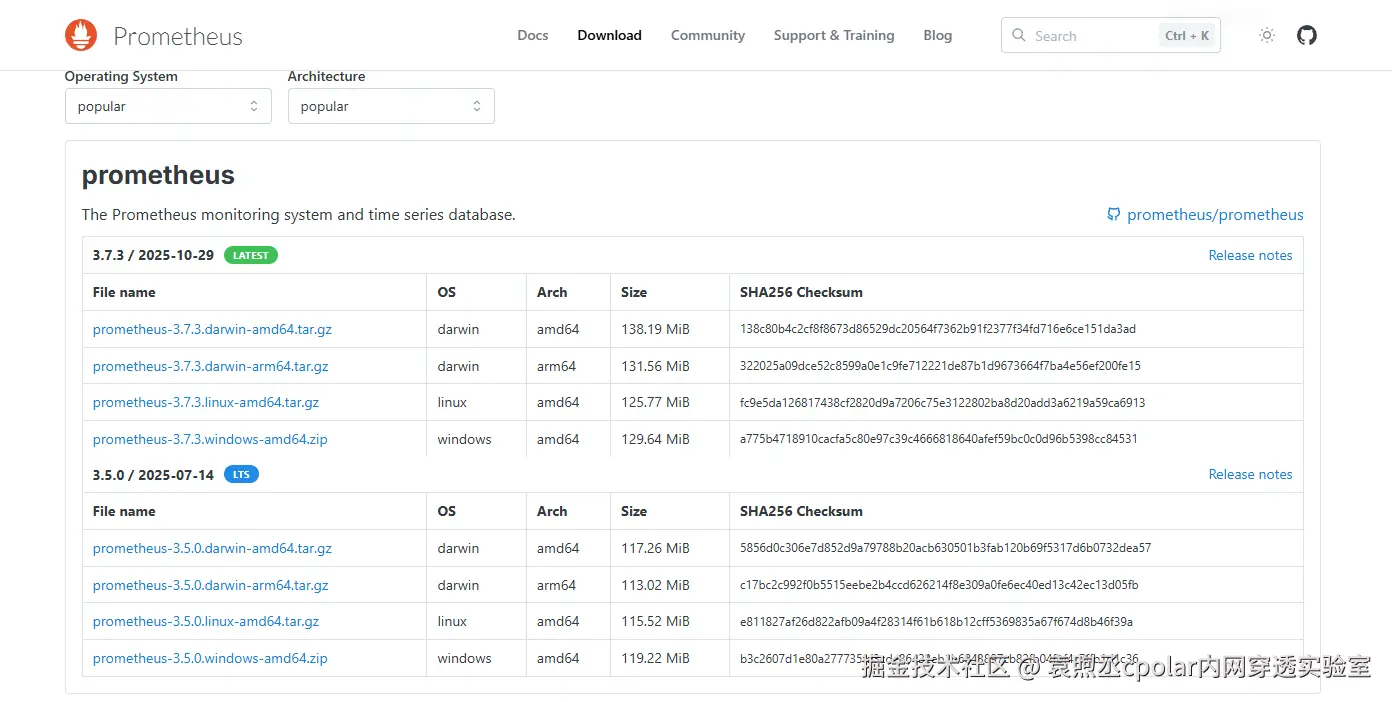Download prometheus-3.5.0.linux-amd64.tar.gz
This screenshot has height=702, width=1392.
pyautogui.click(x=206, y=621)
